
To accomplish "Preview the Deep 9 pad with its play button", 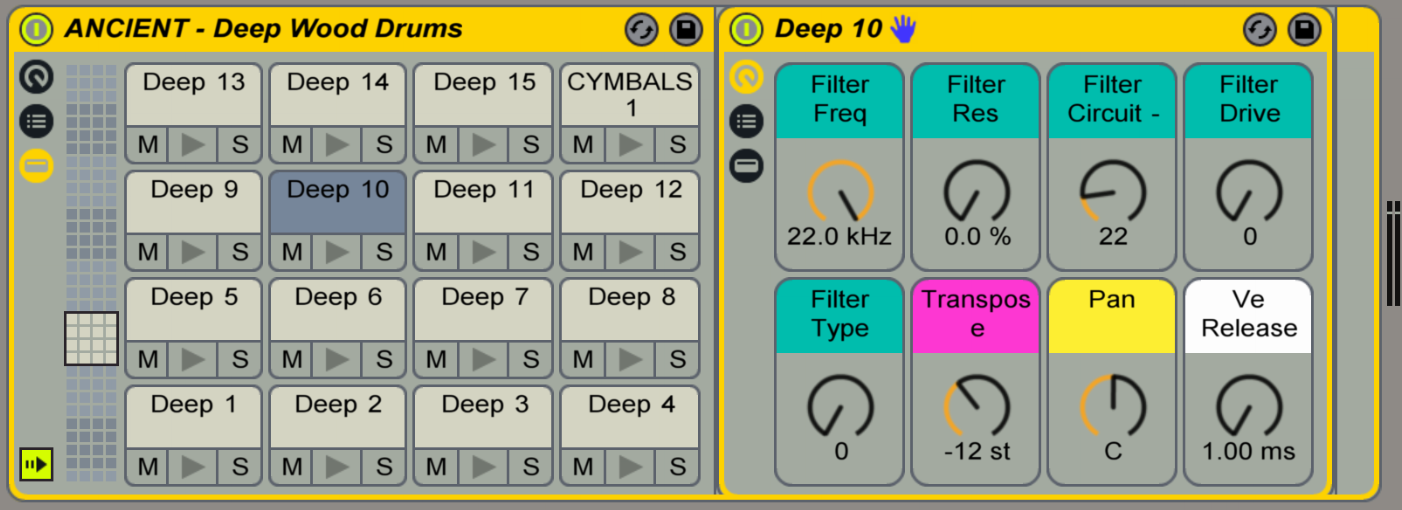I will click(194, 252).
